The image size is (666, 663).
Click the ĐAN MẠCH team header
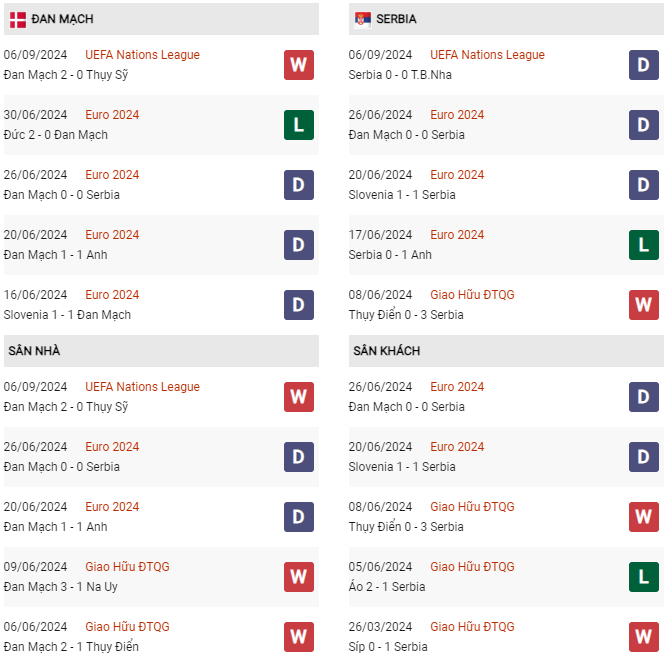pyautogui.click(x=161, y=19)
